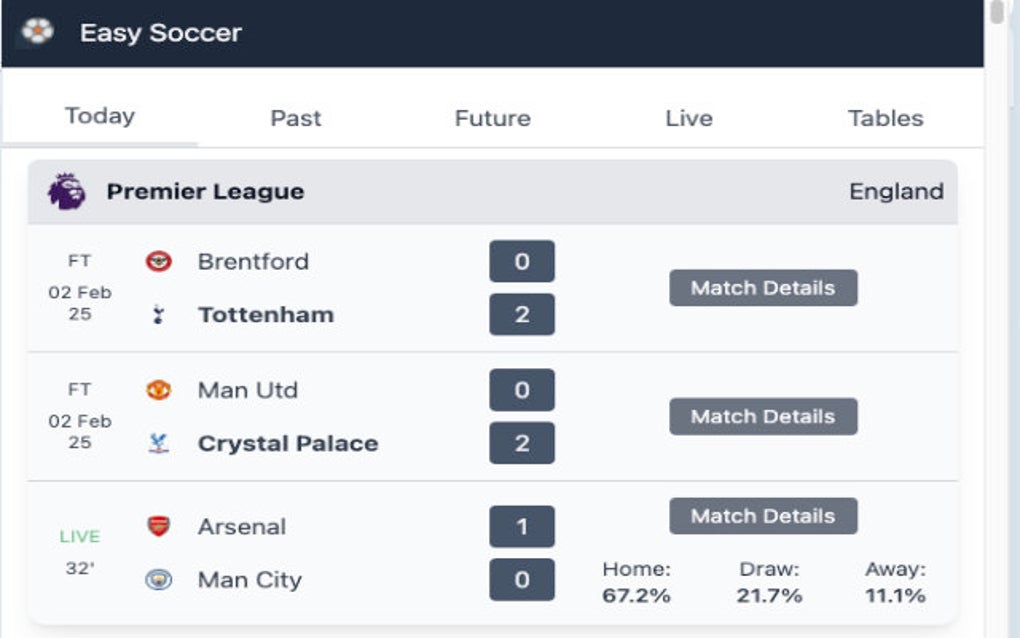Open the Future fixtures tab
The height and width of the screenshot is (638, 1020).
pyautogui.click(x=491, y=117)
